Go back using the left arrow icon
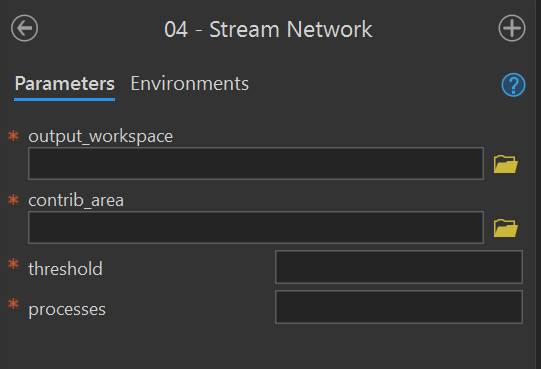Viewport: 541px width, 369px height. 24,28
